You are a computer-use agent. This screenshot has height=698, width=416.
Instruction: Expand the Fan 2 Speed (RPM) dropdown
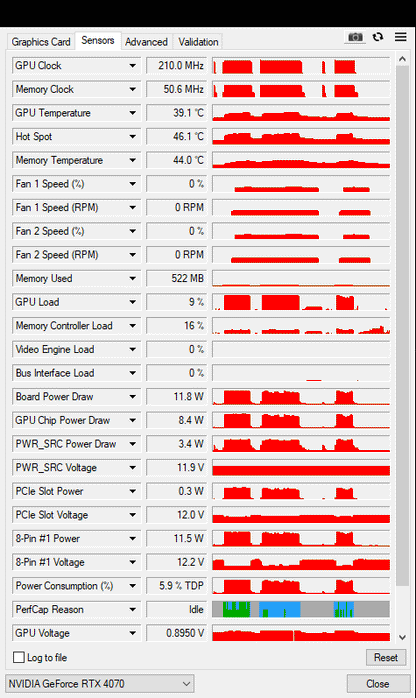tap(133, 255)
